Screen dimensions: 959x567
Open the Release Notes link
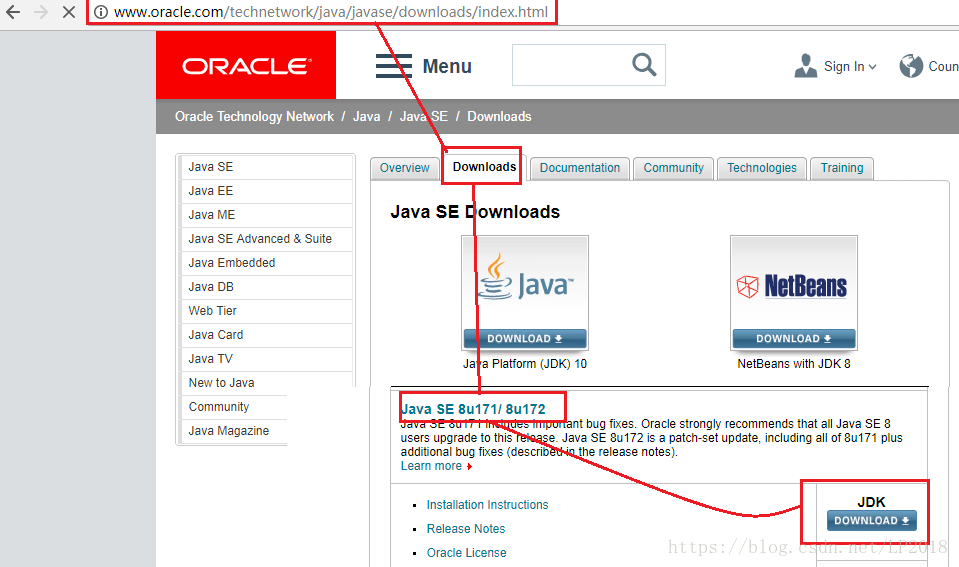pyautogui.click(x=466, y=528)
